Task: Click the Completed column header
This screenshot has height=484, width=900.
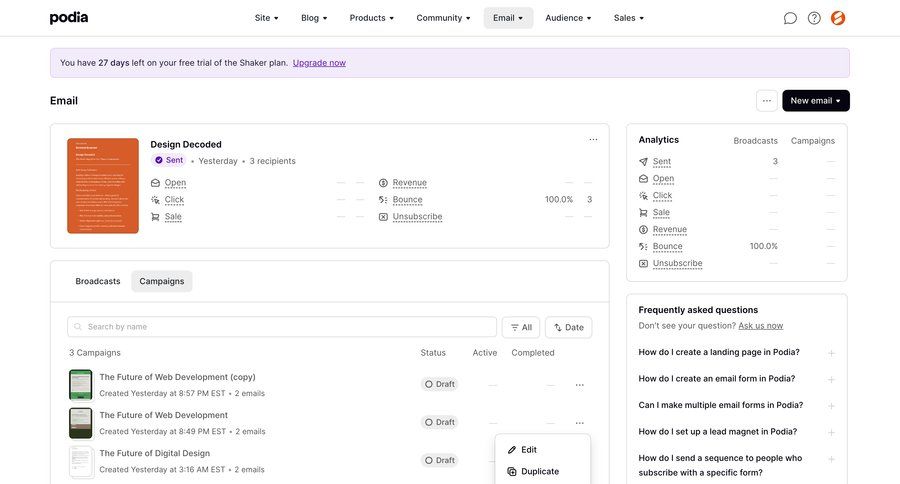Action: coord(533,353)
